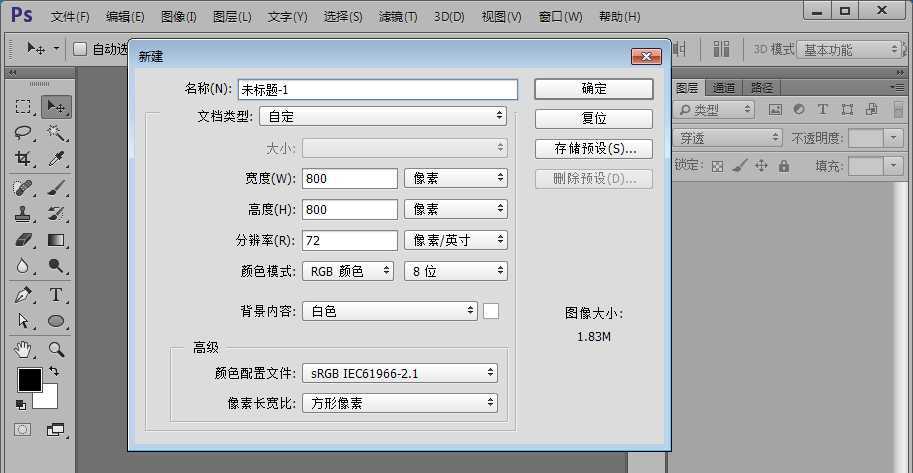This screenshot has width=913, height=473.
Task: Click the 存储预设(S)... button
Action: click(x=594, y=149)
